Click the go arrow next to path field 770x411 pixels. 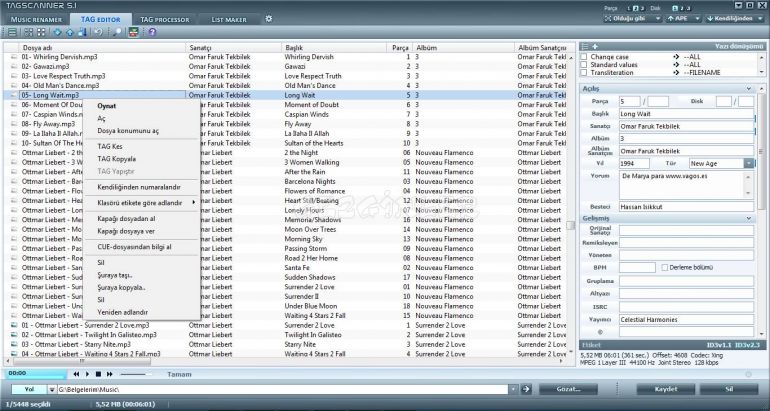(526, 389)
